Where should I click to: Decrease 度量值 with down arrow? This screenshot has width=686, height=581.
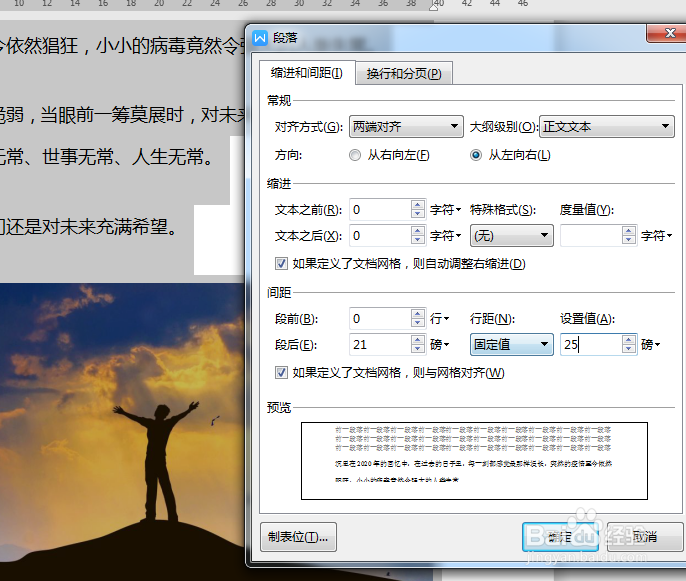pyautogui.click(x=629, y=241)
